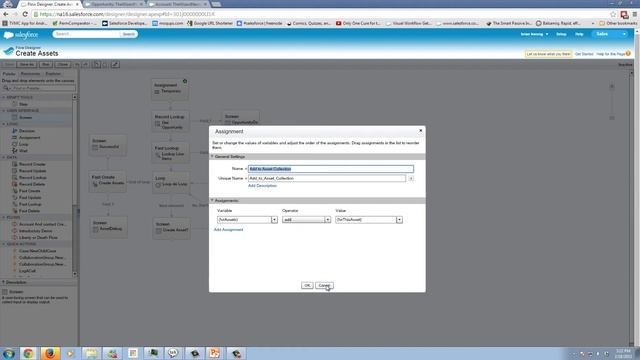Switch to the Explorer tab
This screenshot has height=360, width=640.
[53, 74]
